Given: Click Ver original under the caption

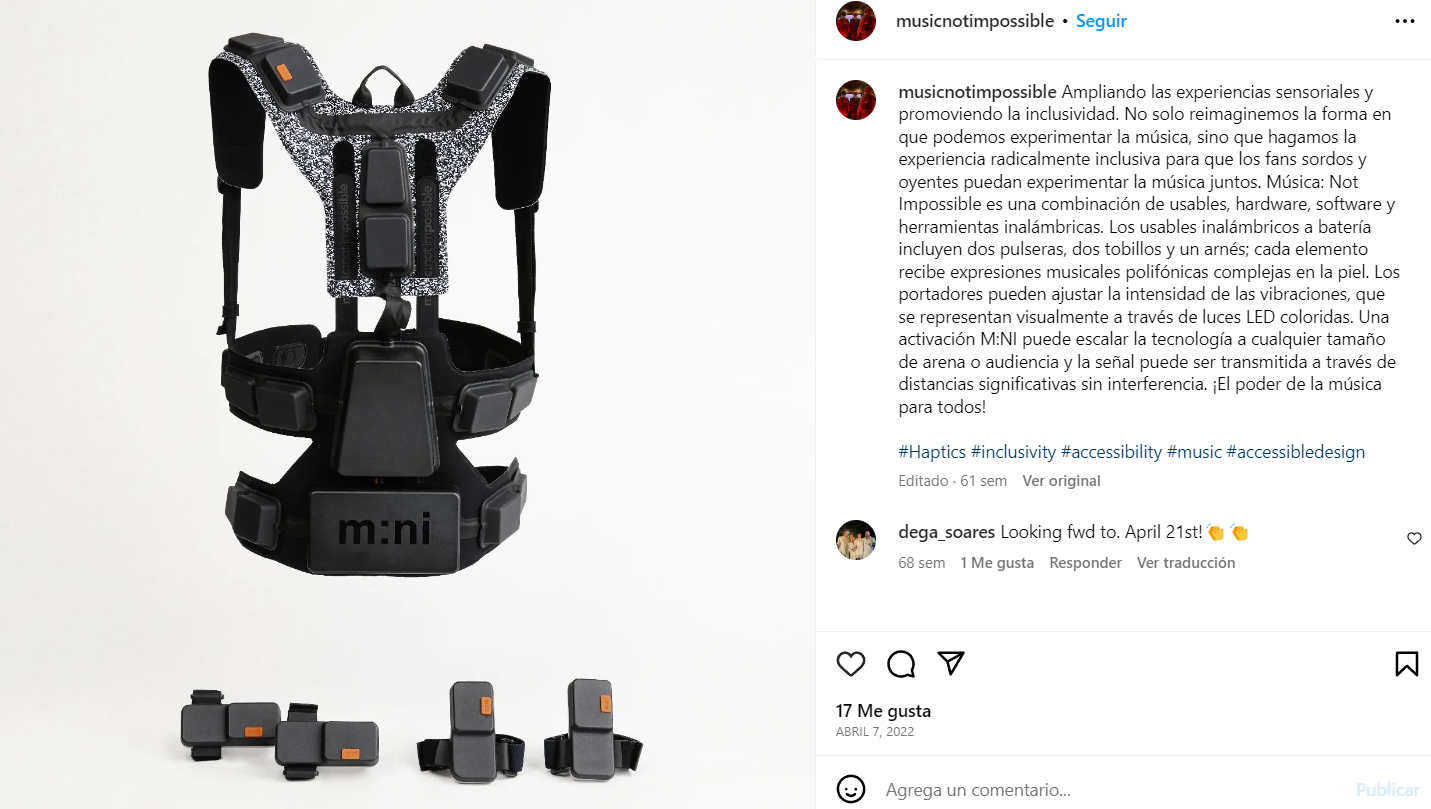Looking at the screenshot, I should 1061,481.
